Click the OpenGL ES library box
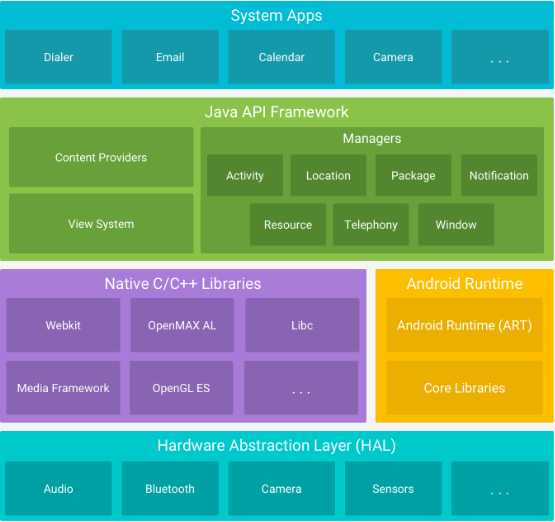 point(181,388)
